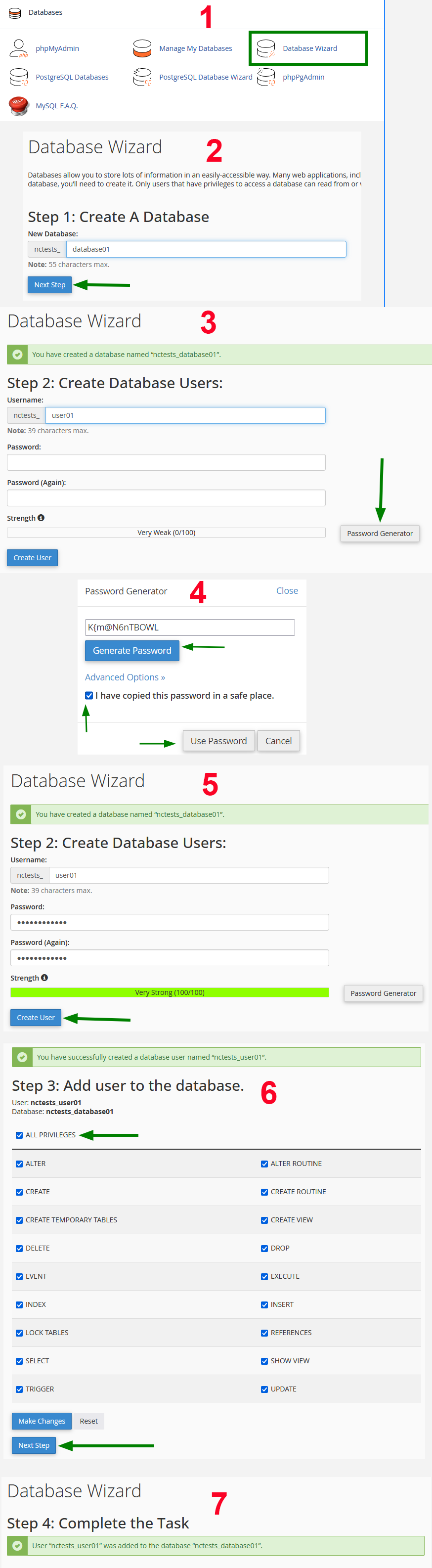Toggle the EVENT privilege checkbox
The image size is (432, 1568).
[19, 1276]
